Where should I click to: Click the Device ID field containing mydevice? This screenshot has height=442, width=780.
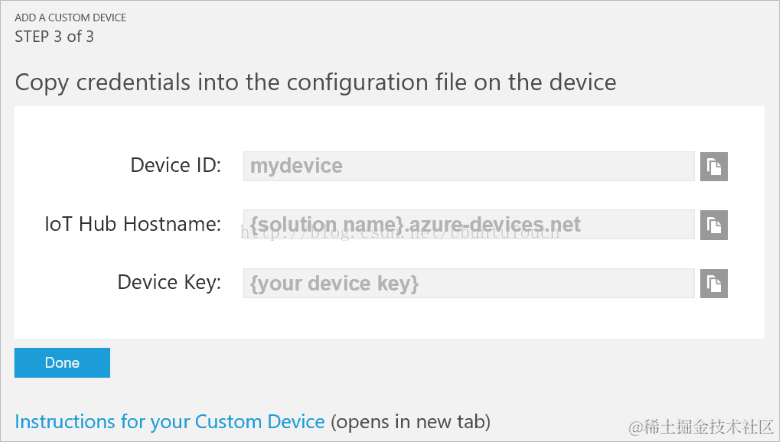(x=468, y=166)
